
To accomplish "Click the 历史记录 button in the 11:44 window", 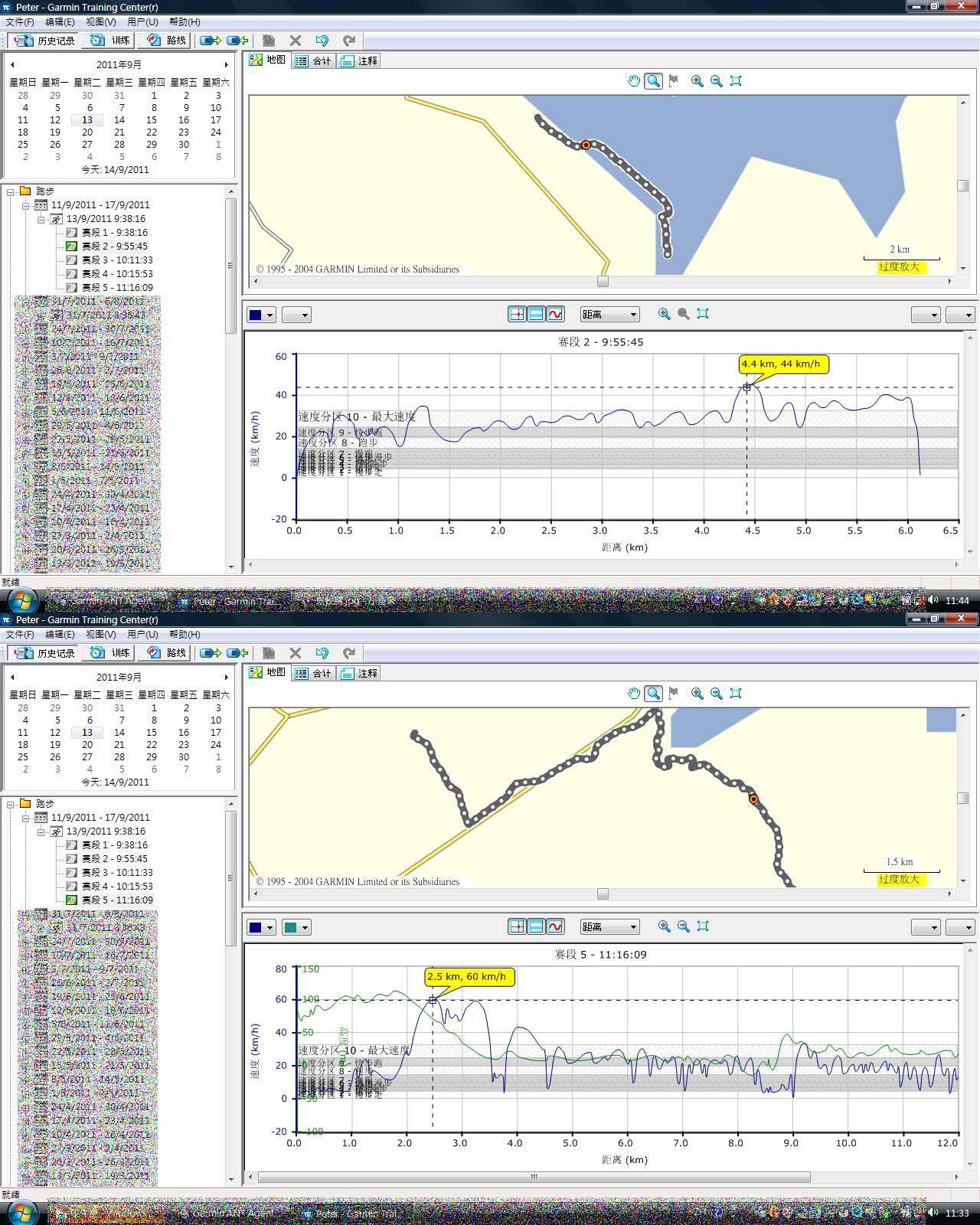I will tap(44, 41).
